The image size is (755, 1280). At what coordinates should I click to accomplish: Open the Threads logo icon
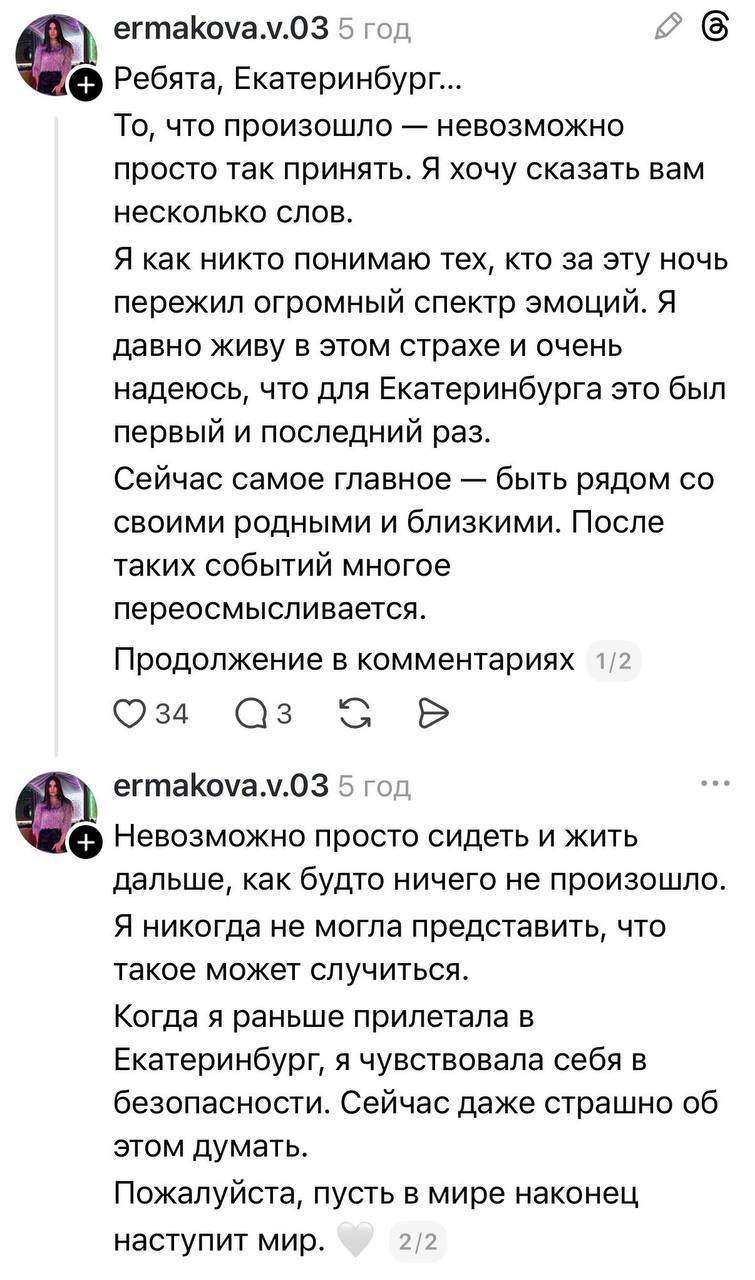(715, 28)
